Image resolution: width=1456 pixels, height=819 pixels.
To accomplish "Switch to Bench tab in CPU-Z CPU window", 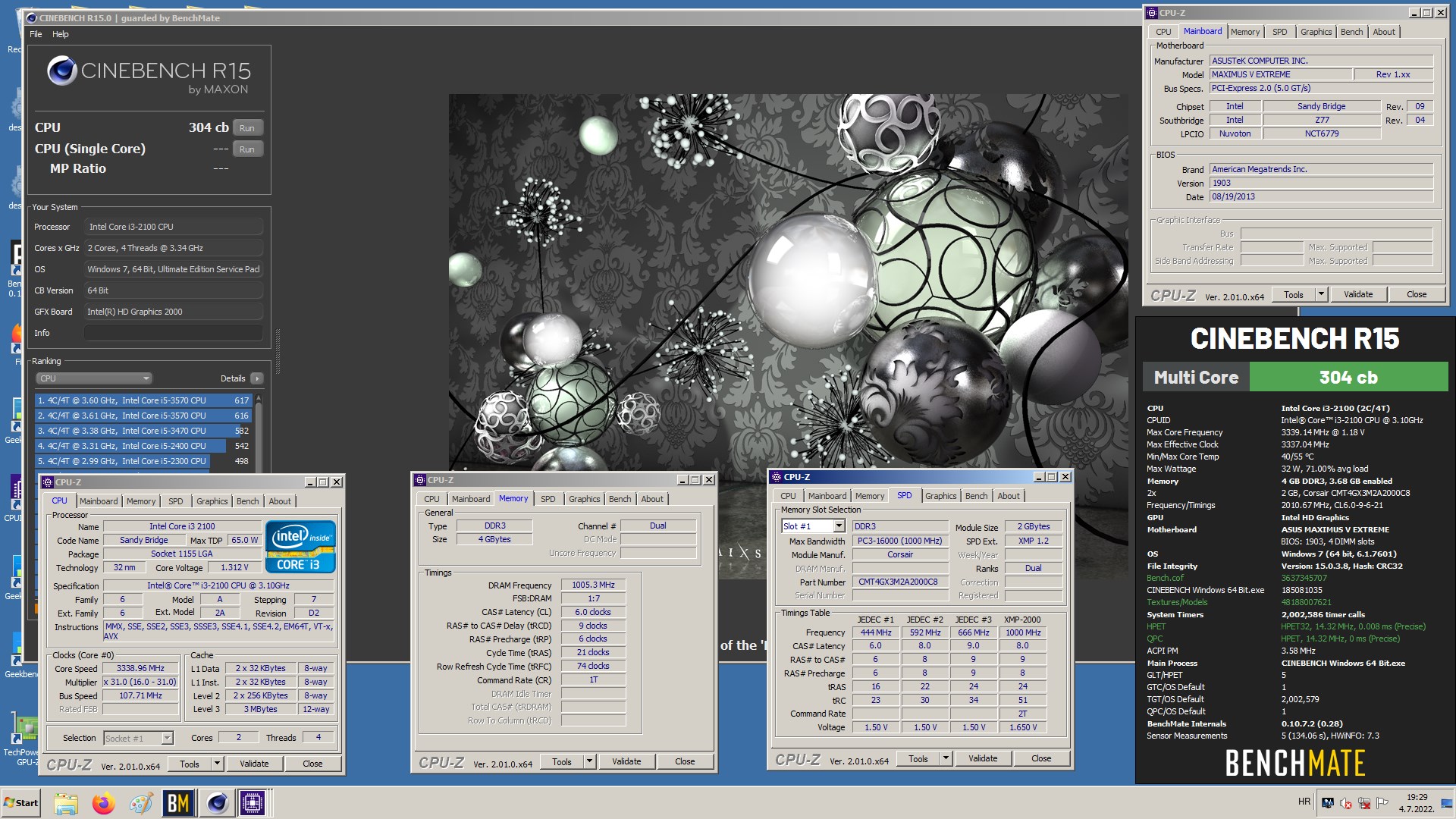I will tap(247, 501).
